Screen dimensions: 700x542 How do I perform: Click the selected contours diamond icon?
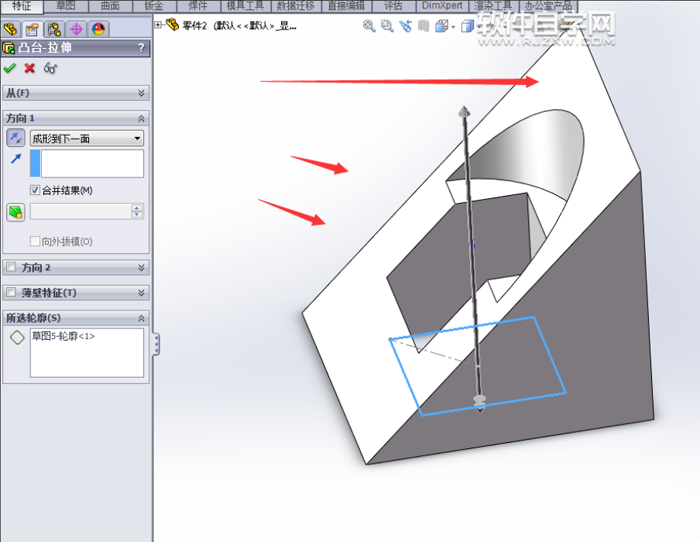(17, 338)
